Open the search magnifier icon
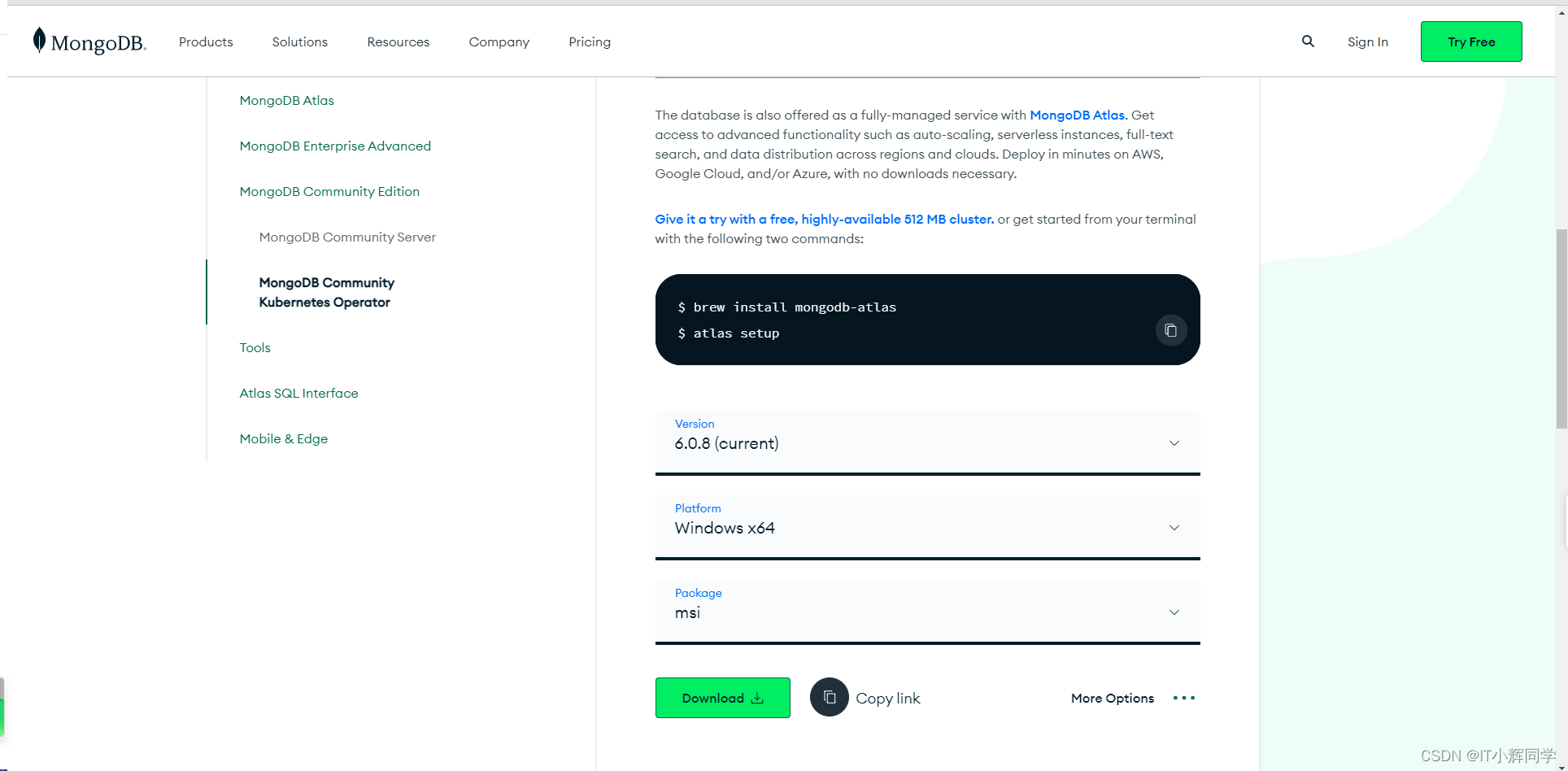Screen dimensions: 1568x771 point(1308,41)
